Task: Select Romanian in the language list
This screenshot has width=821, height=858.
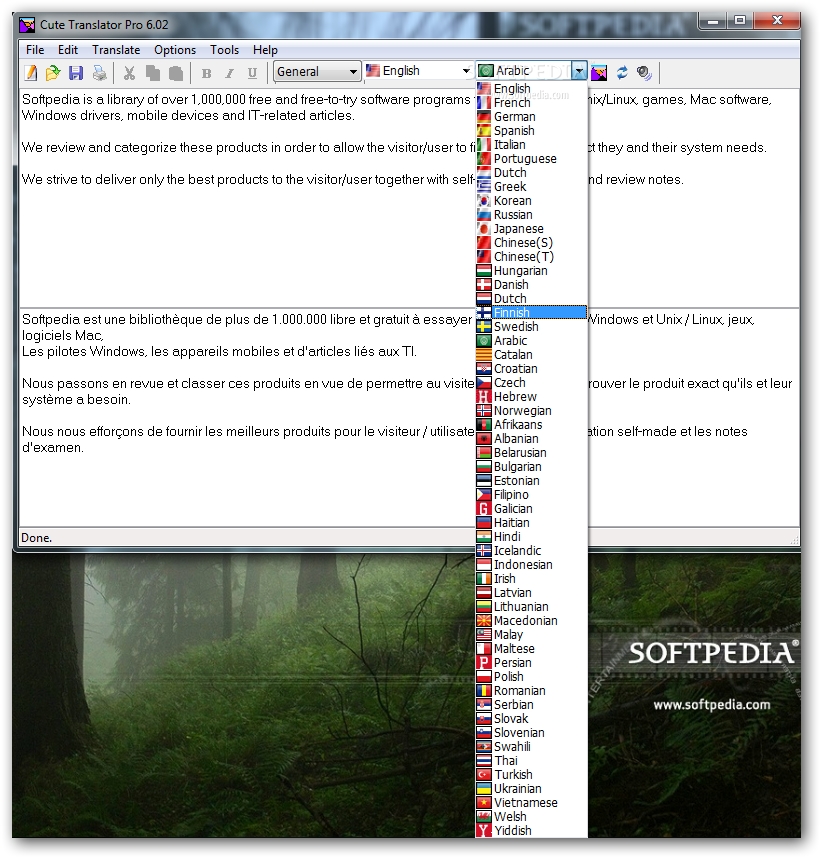Action: pyautogui.click(x=531, y=691)
